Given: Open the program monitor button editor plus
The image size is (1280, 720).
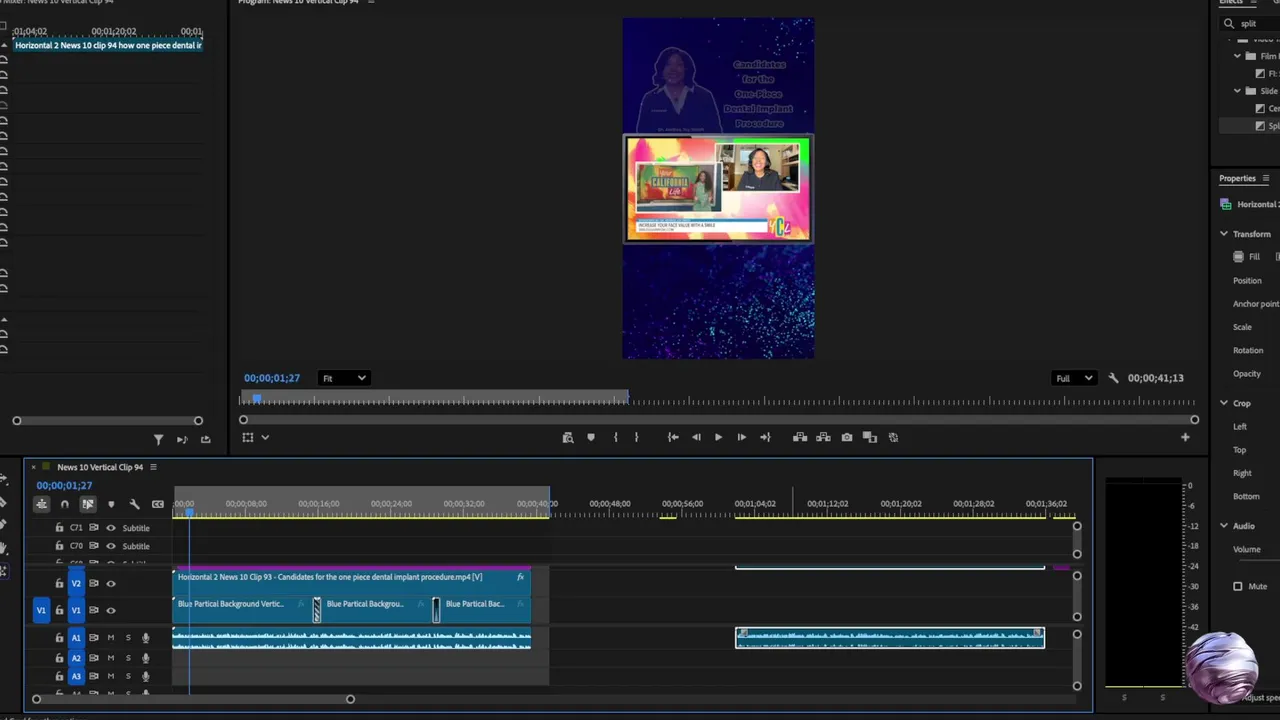Looking at the screenshot, I should pos(1185,437).
